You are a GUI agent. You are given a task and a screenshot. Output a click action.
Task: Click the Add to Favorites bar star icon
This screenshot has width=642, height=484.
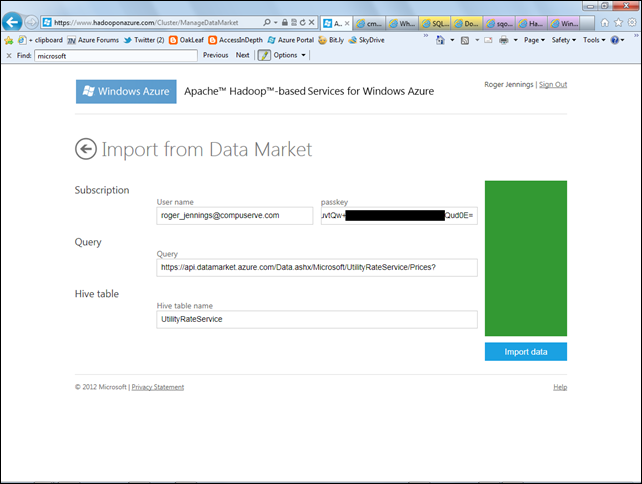coord(9,40)
